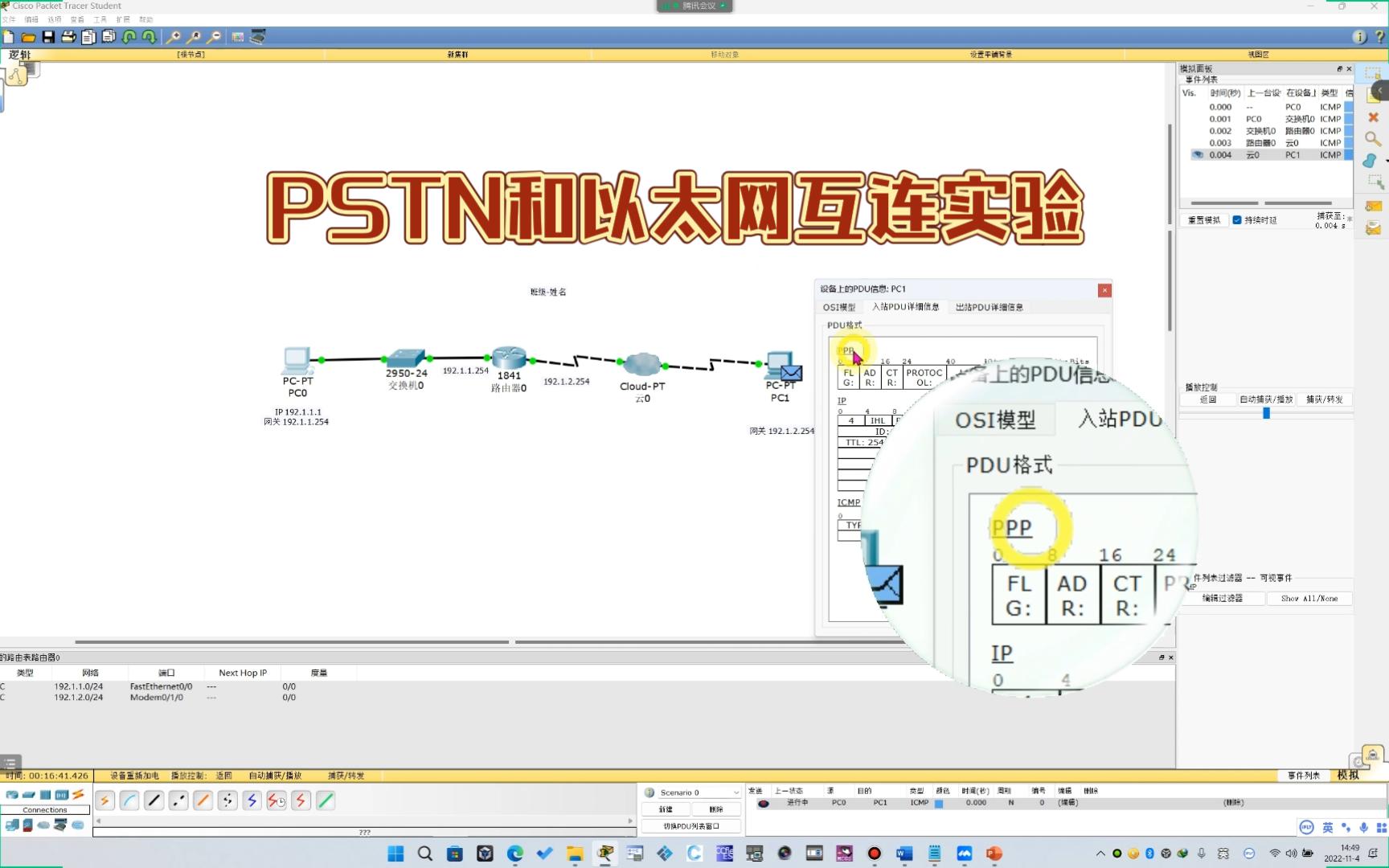Adjust the playback speed slider handle
1389x868 pixels.
coord(1266,413)
